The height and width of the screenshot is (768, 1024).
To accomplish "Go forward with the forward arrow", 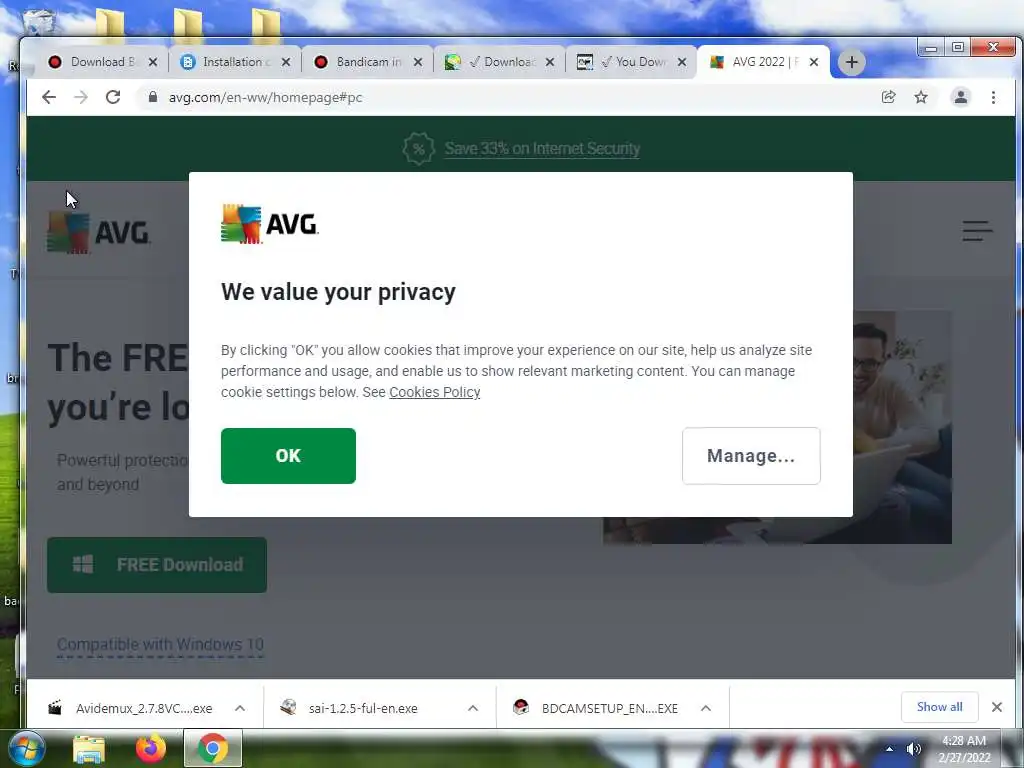I will [x=80, y=97].
